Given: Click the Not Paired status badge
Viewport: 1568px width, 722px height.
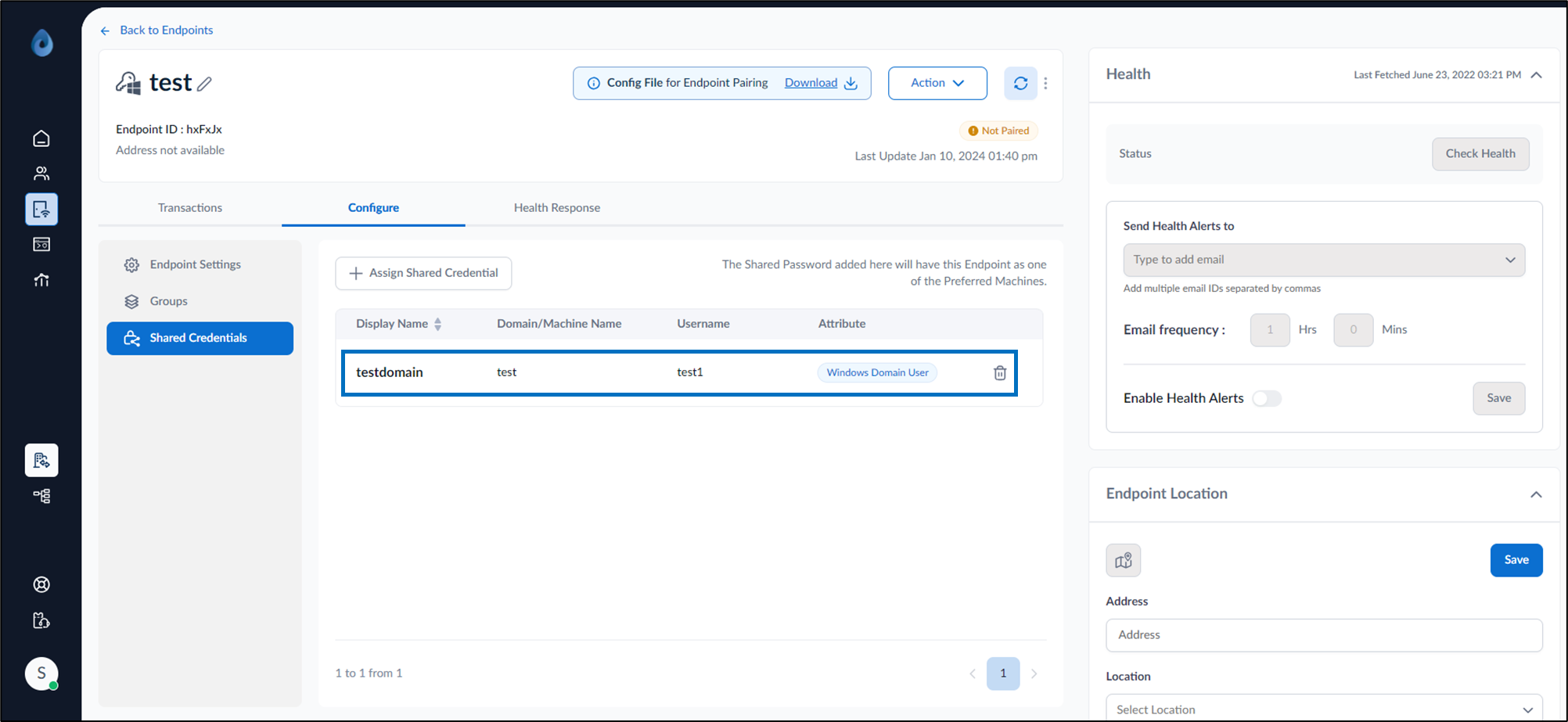Looking at the screenshot, I should [x=998, y=131].
